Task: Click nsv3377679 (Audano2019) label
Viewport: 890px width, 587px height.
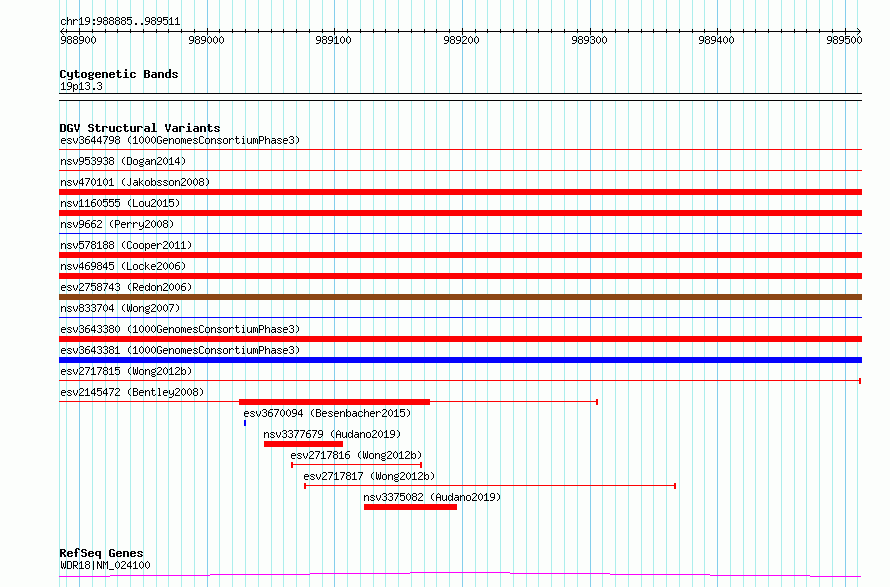Action: coord(332,434)
